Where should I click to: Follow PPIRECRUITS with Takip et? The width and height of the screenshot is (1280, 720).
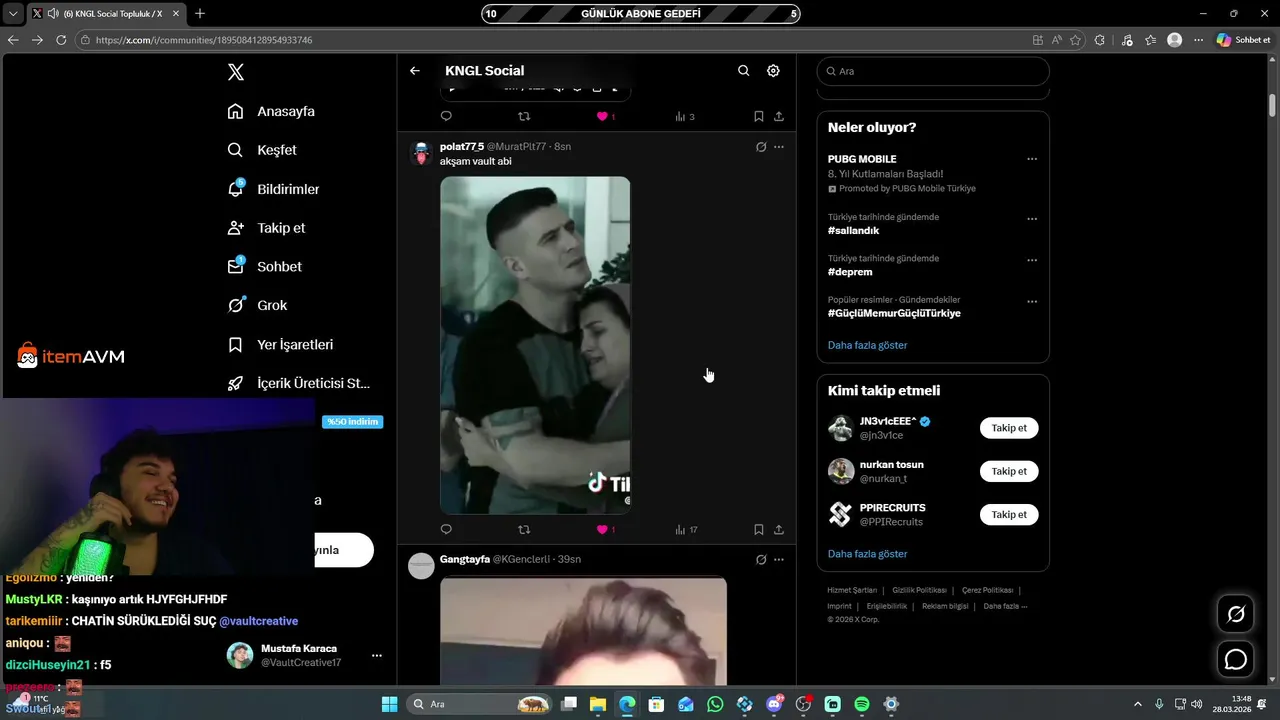point(1009,514)
